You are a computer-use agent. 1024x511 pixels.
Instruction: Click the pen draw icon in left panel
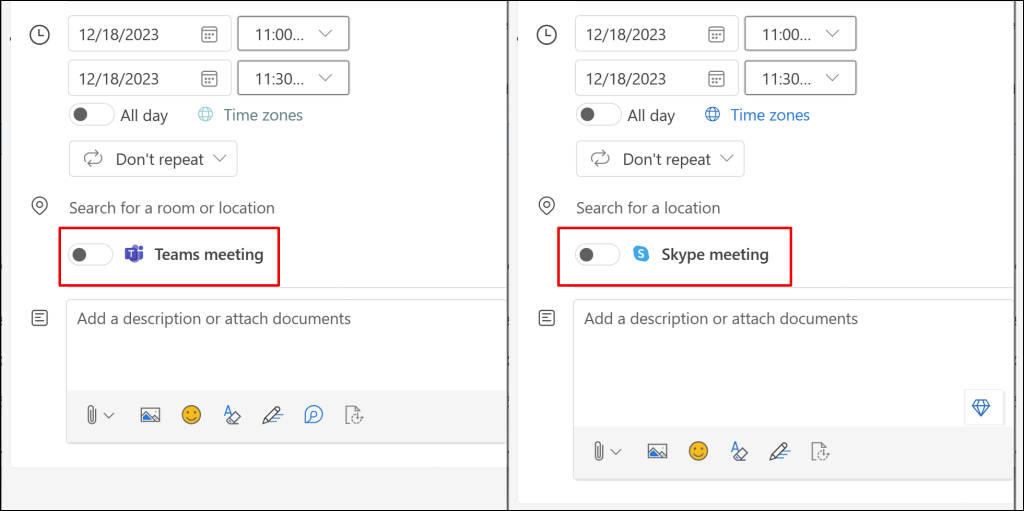(272, 415)
